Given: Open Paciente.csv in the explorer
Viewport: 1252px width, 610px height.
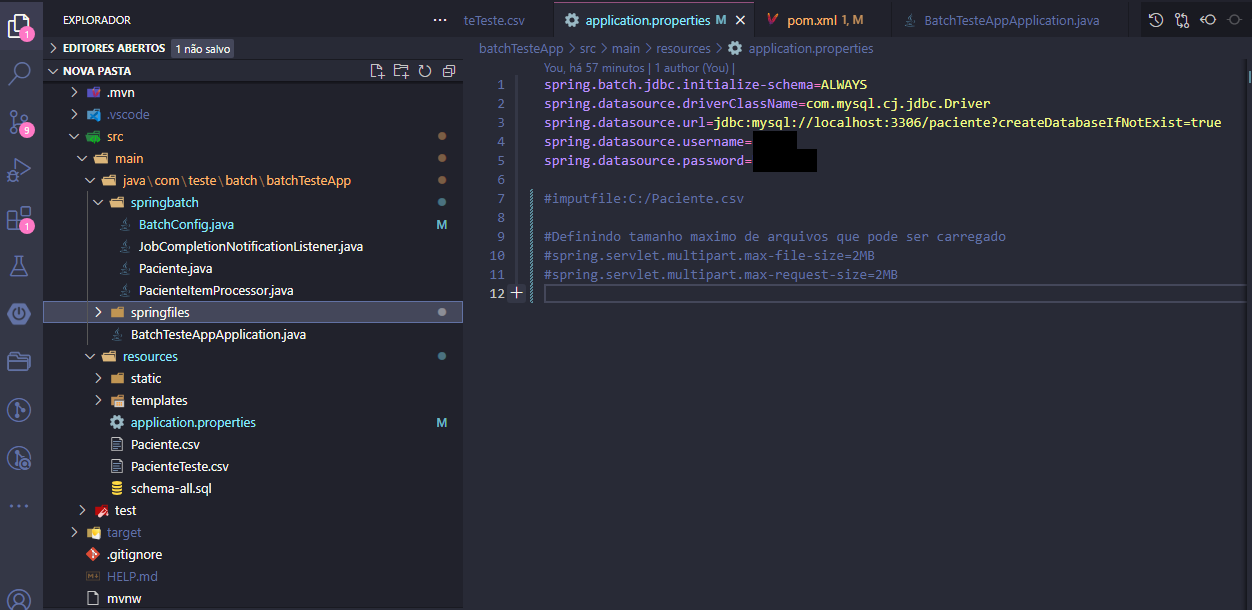Looking at the screenshot, I should point(165,444).
